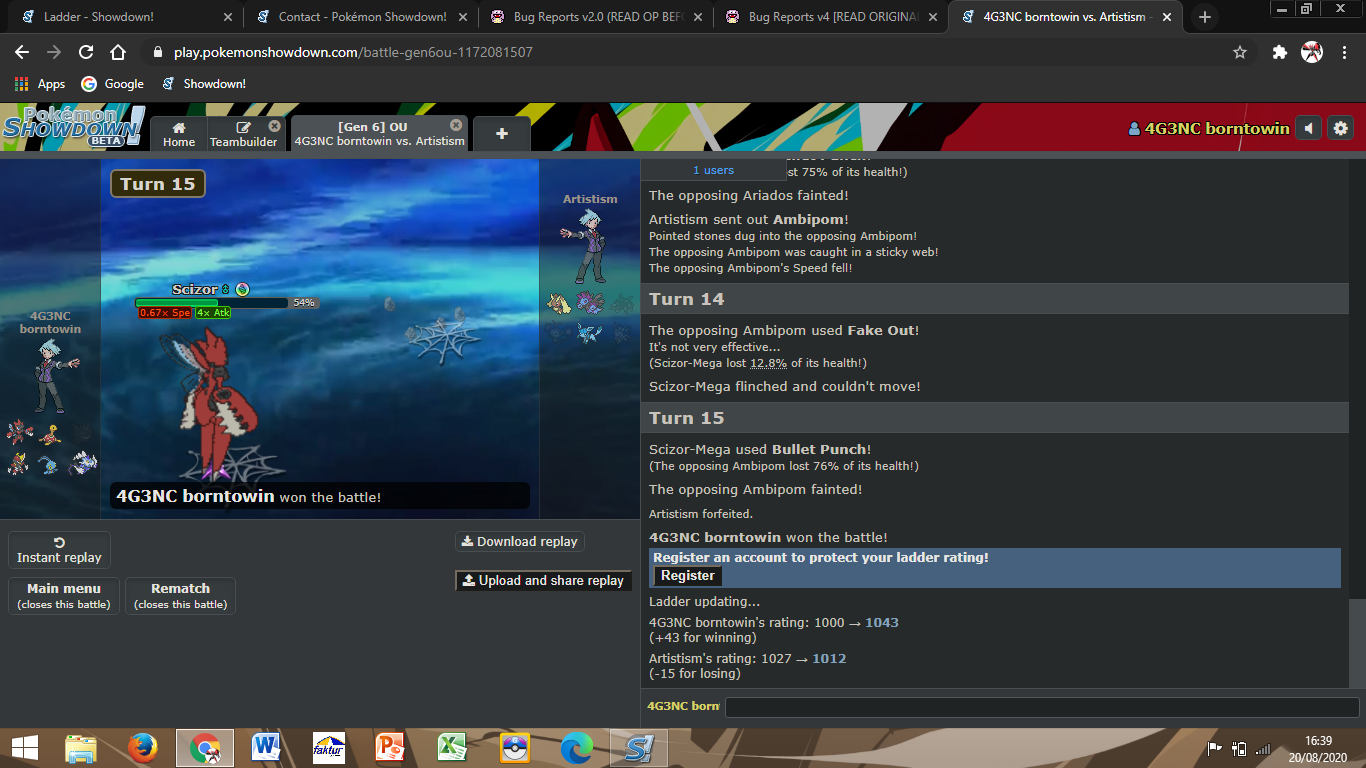Click the new rating value 1043

click(x=882, y=622)
